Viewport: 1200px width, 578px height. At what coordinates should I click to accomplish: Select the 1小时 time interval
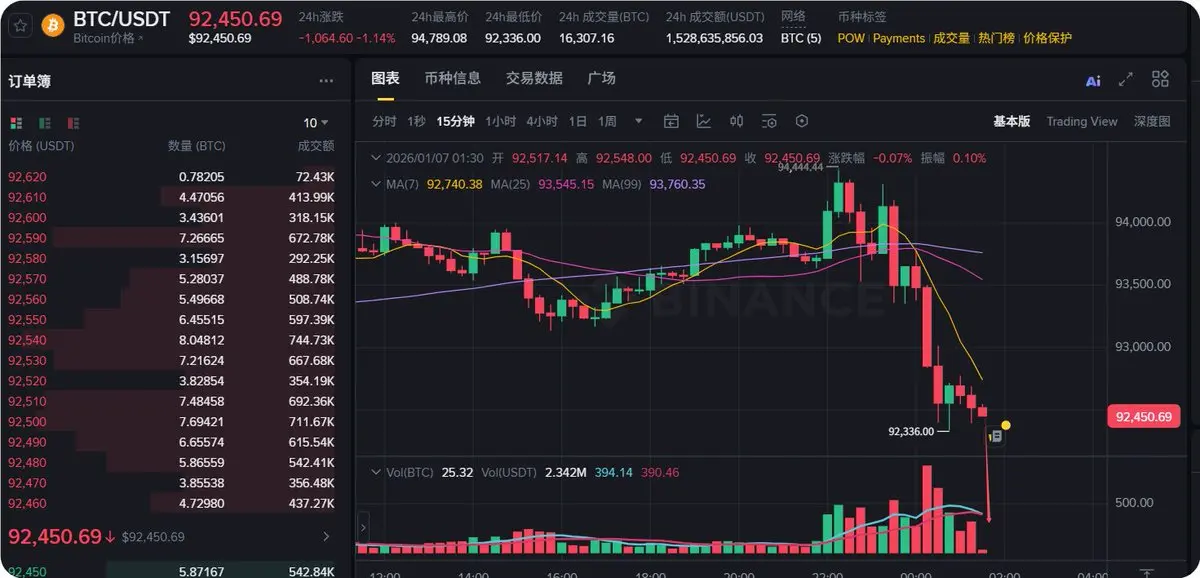tap(501, 121)
